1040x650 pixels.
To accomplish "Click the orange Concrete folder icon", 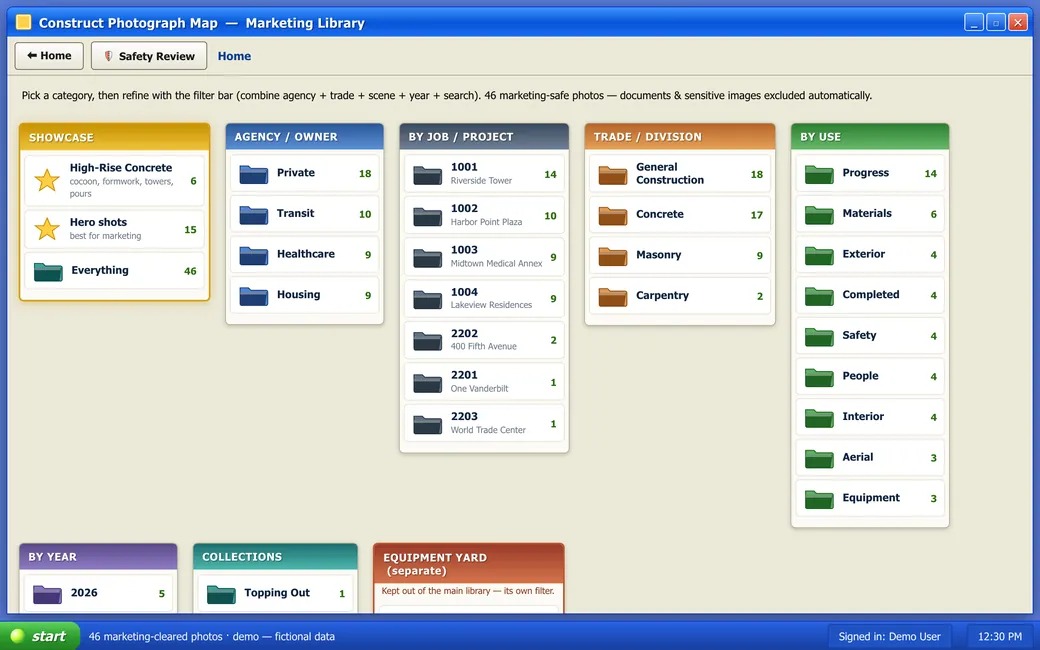I will coord(612,216).
